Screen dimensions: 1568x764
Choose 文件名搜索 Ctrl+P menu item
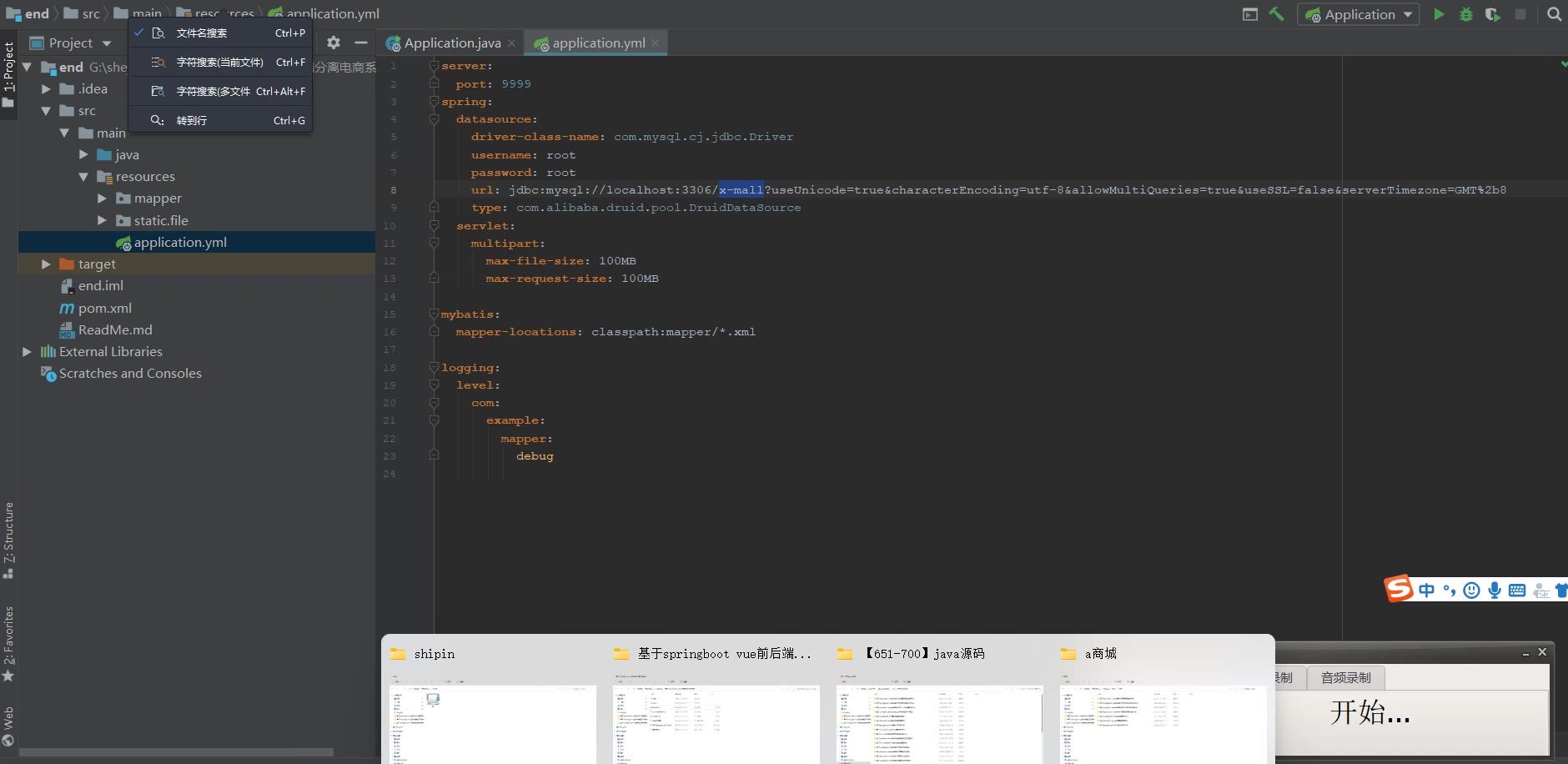220,33
